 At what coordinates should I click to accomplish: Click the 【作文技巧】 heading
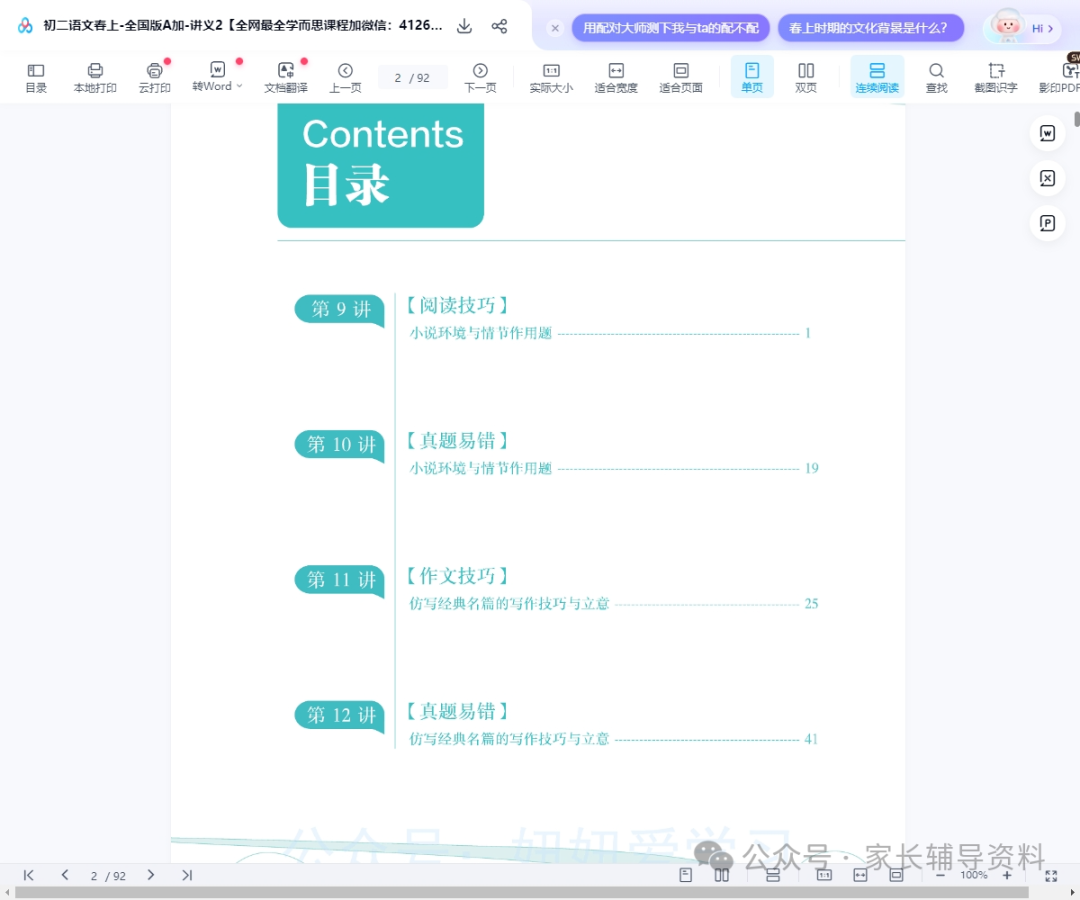(457, 576)
